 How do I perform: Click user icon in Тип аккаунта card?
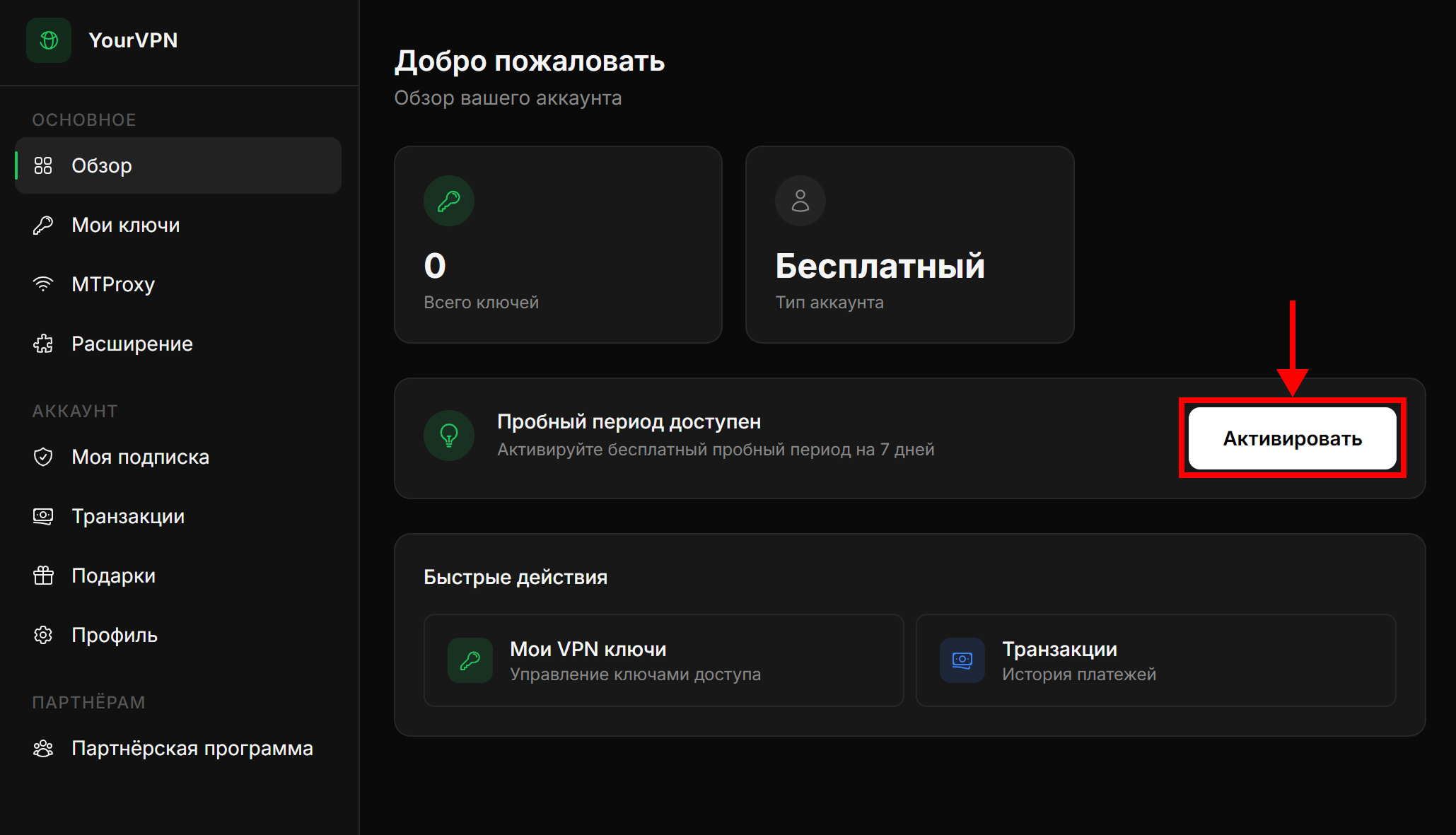tap(800, 201)
